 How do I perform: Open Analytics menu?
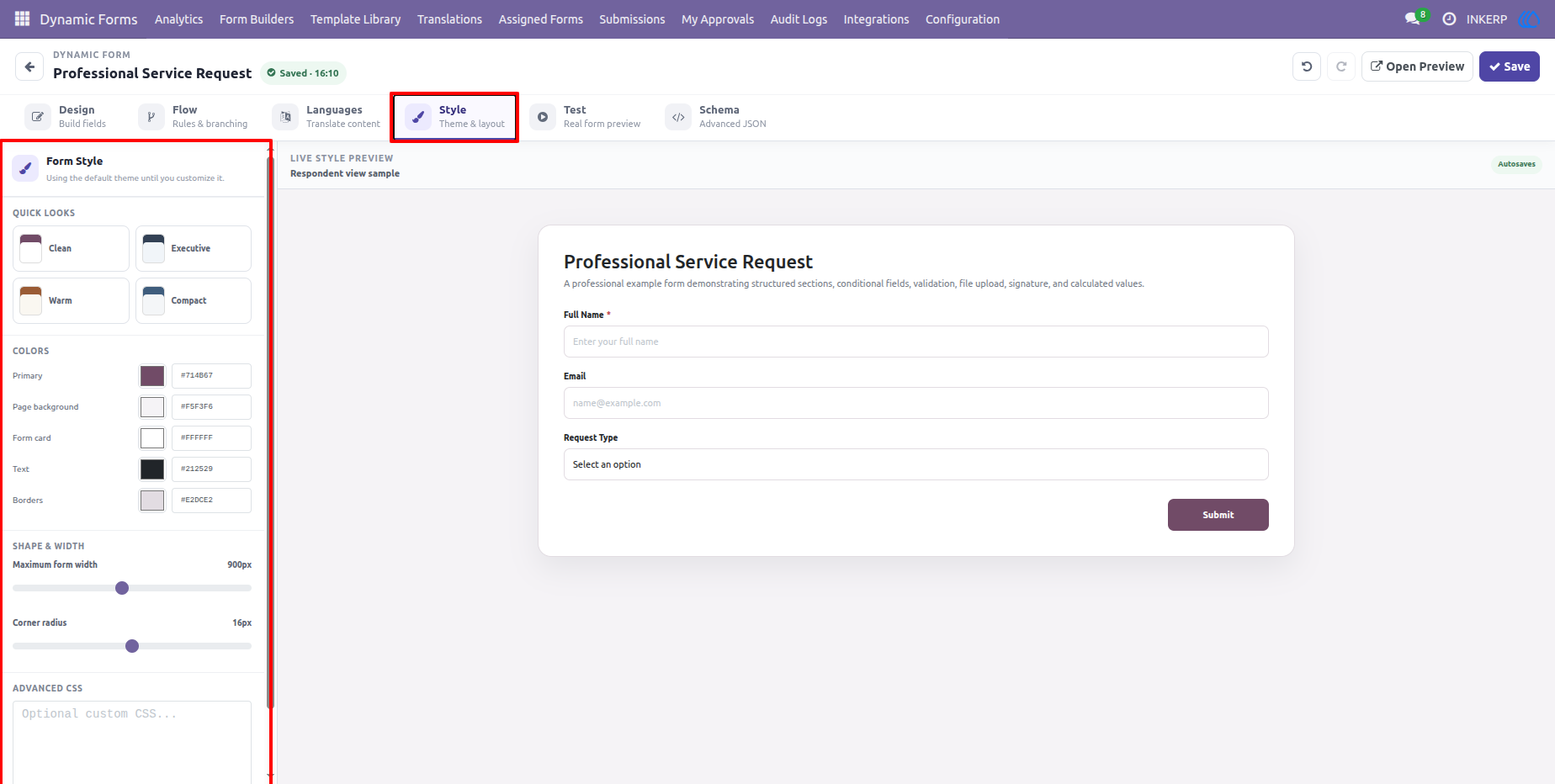point(178,19)
